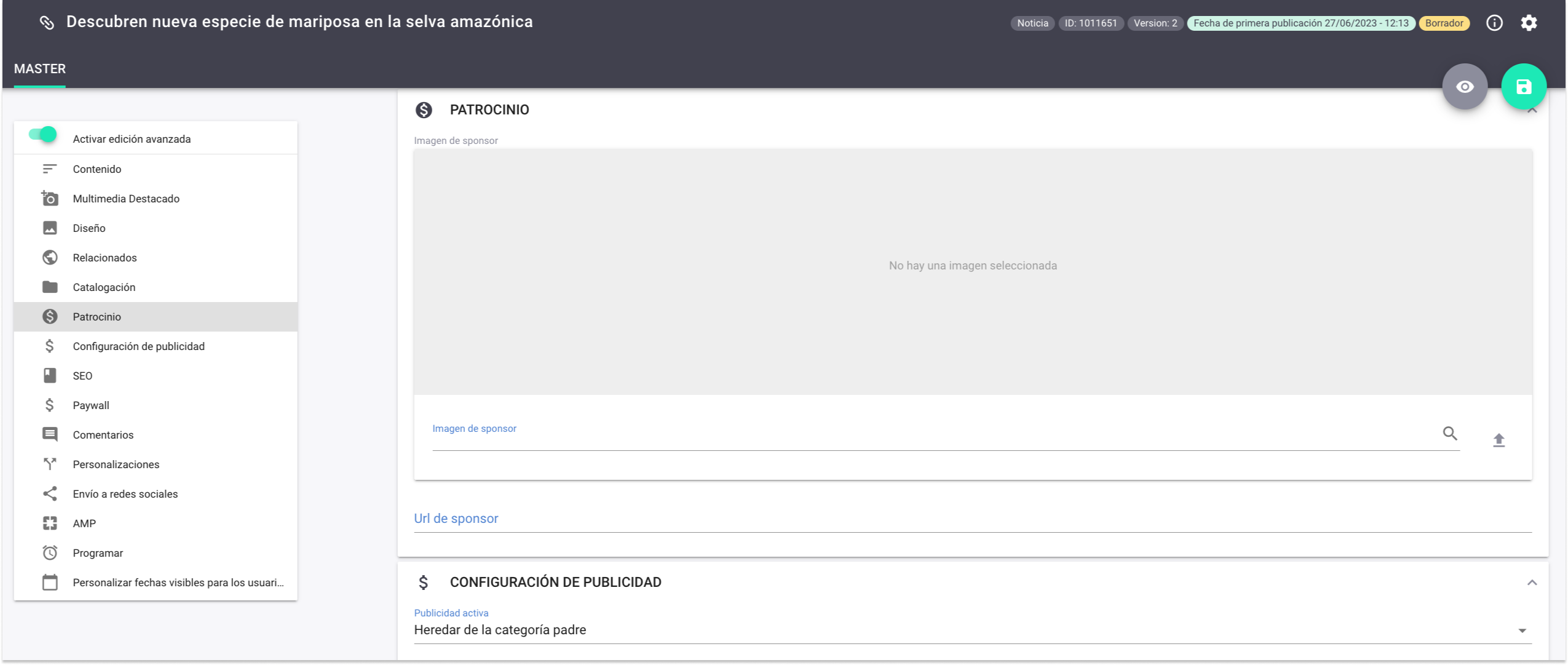The width and height of the screenshot is (1568, 665).
Task: Upload a sponsor image with upload arrow
Action: (x=1499, y=440)
